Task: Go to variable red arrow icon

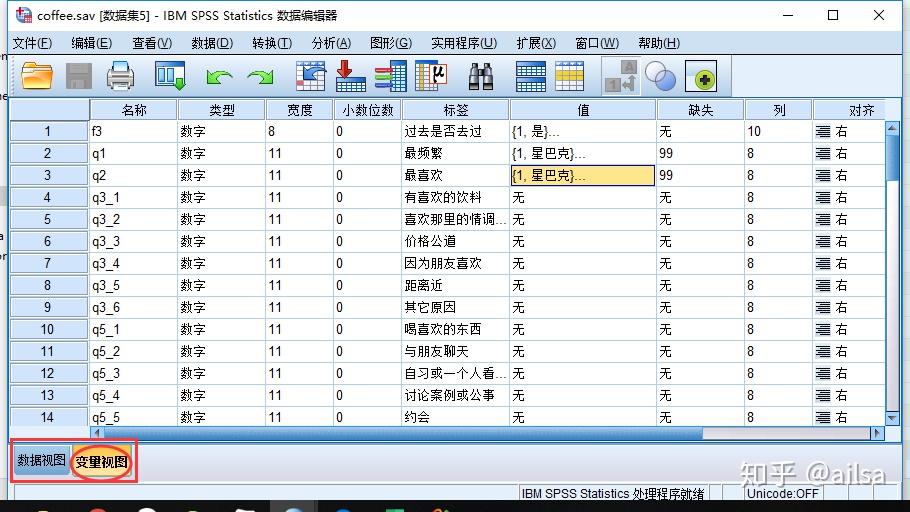Action: tap(351, 76)
